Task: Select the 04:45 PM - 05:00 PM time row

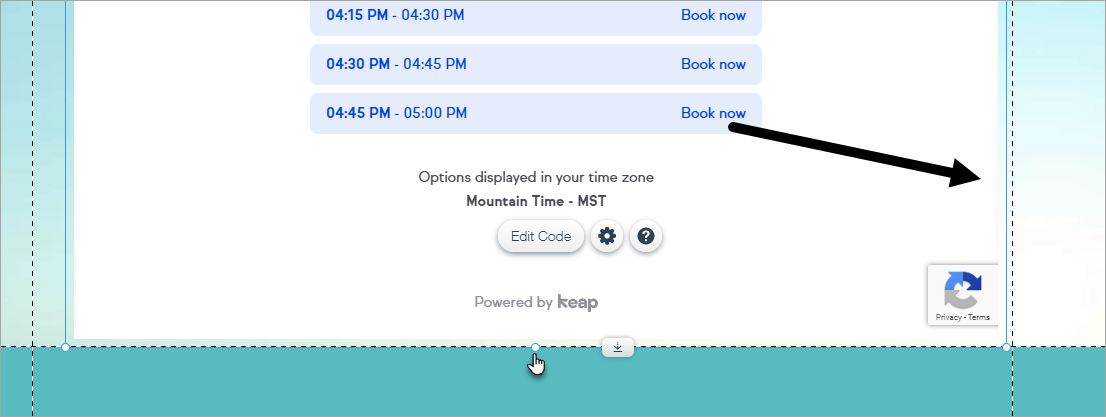Action: point(536,114)
